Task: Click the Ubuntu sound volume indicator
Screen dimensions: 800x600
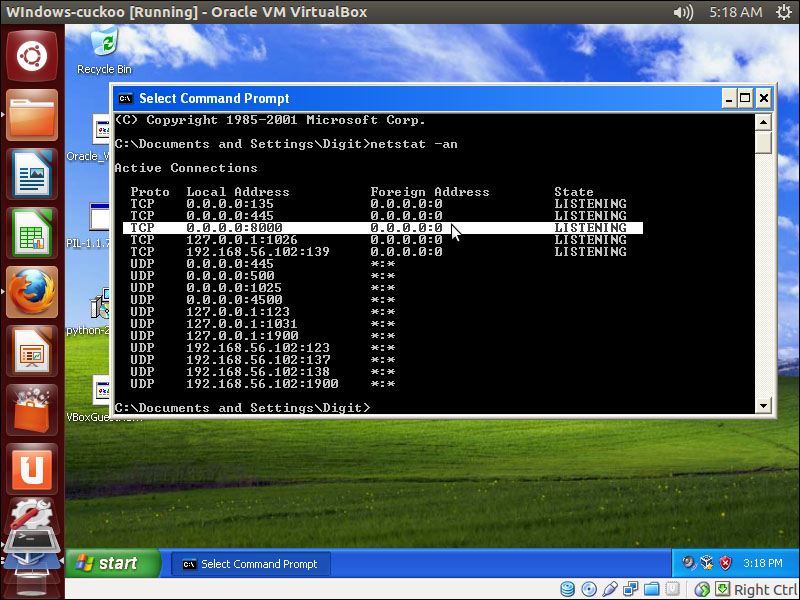Action: tap(683, 12)
